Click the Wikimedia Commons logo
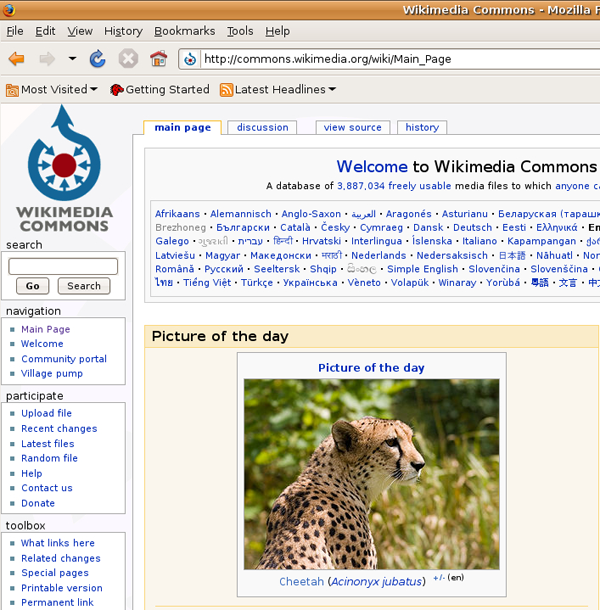 64,169
